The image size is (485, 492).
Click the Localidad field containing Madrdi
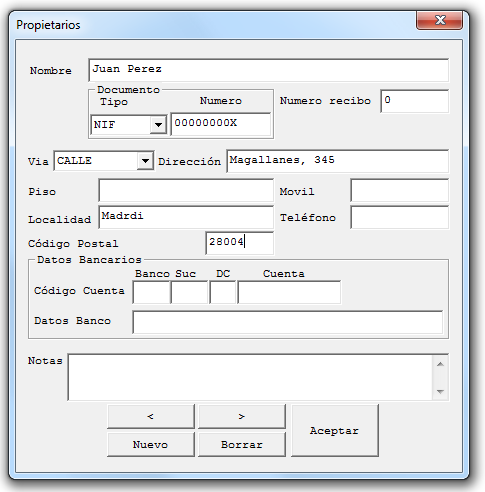pos(186,217)
